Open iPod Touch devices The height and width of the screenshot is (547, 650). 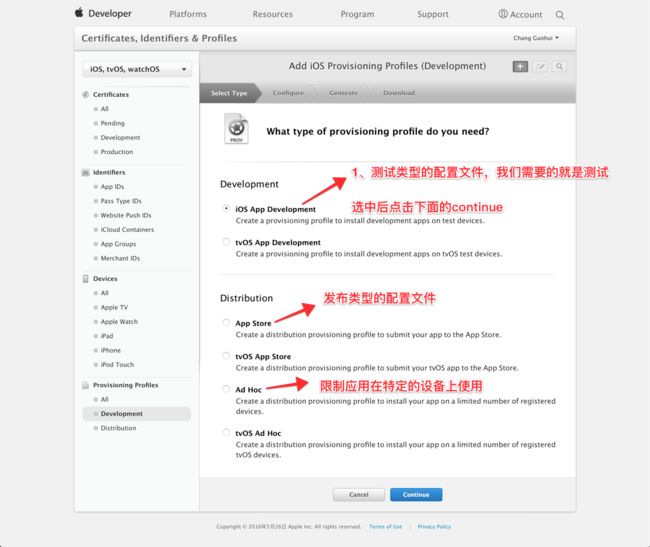[x=117, y=365]
